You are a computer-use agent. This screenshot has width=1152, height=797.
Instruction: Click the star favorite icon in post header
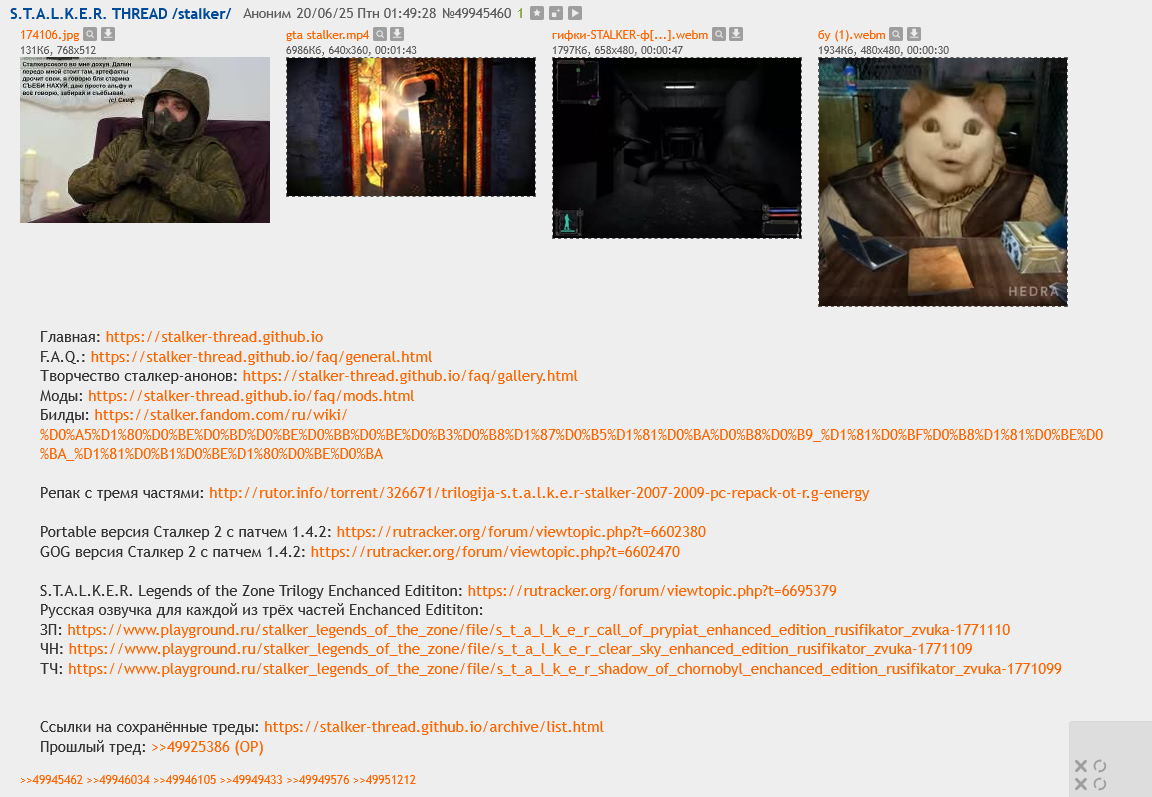537,13
